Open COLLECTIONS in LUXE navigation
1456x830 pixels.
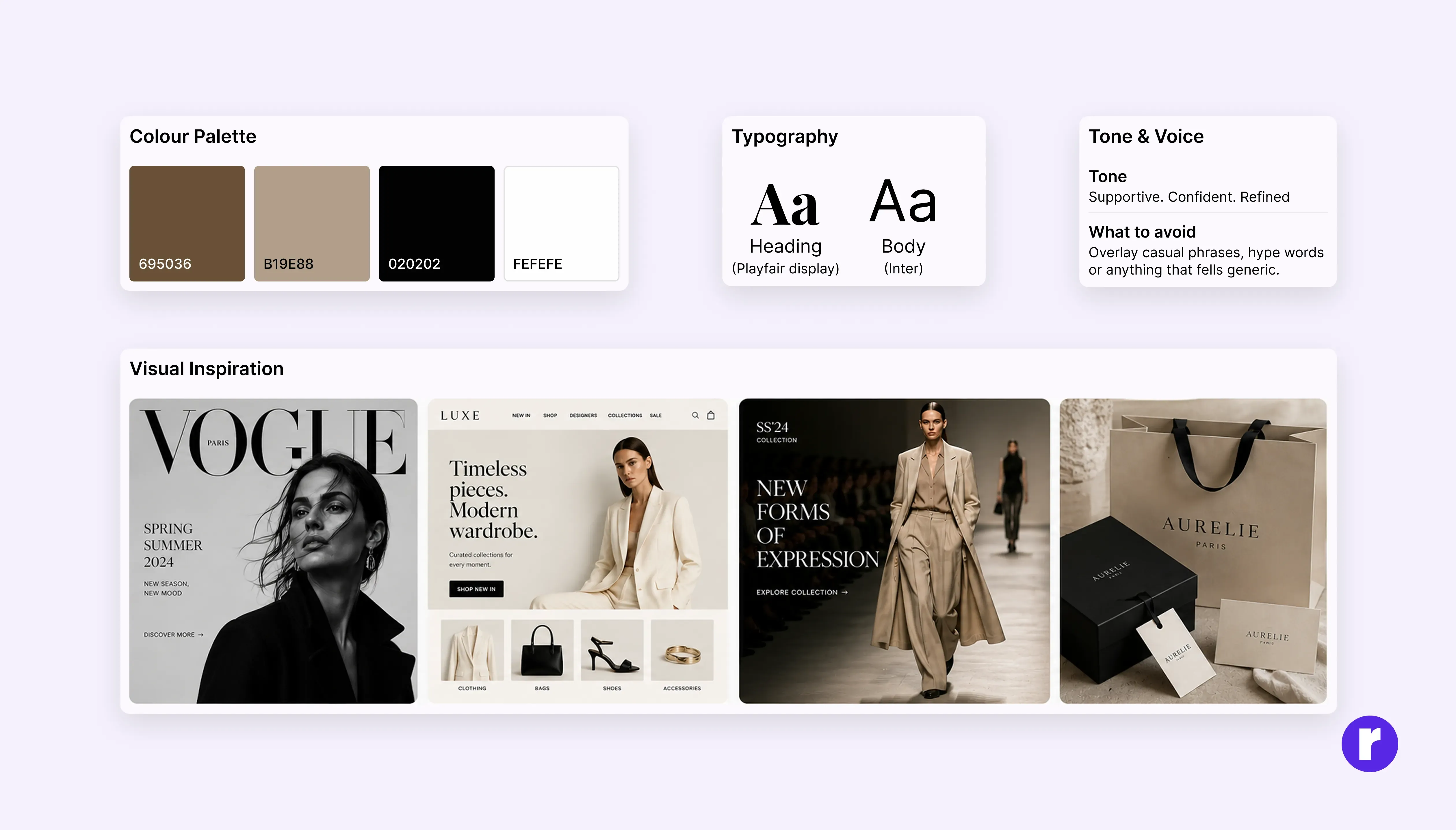(625, 416)
